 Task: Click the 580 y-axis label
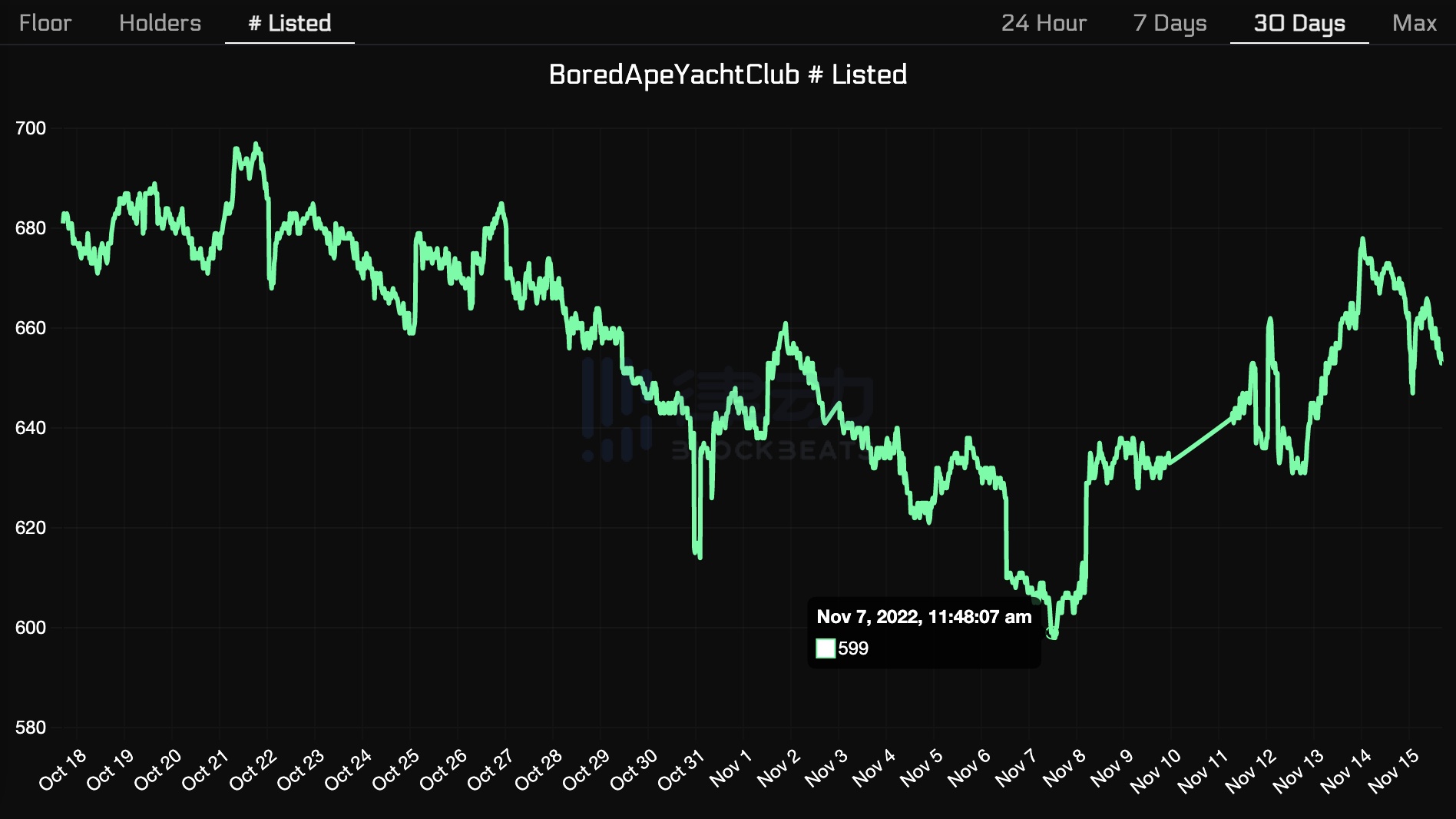[31, 728]
